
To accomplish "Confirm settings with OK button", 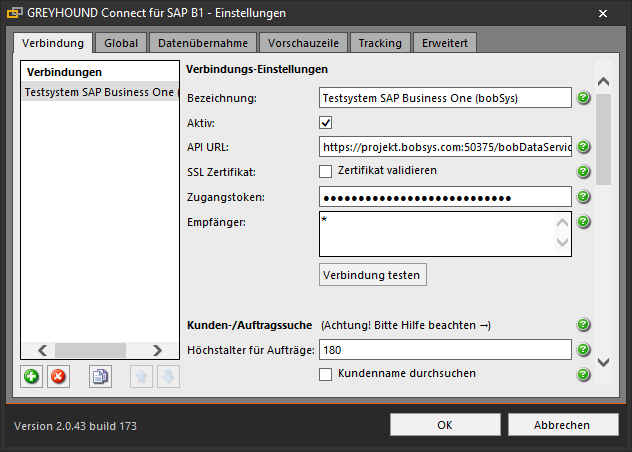I will click(445, 425).
